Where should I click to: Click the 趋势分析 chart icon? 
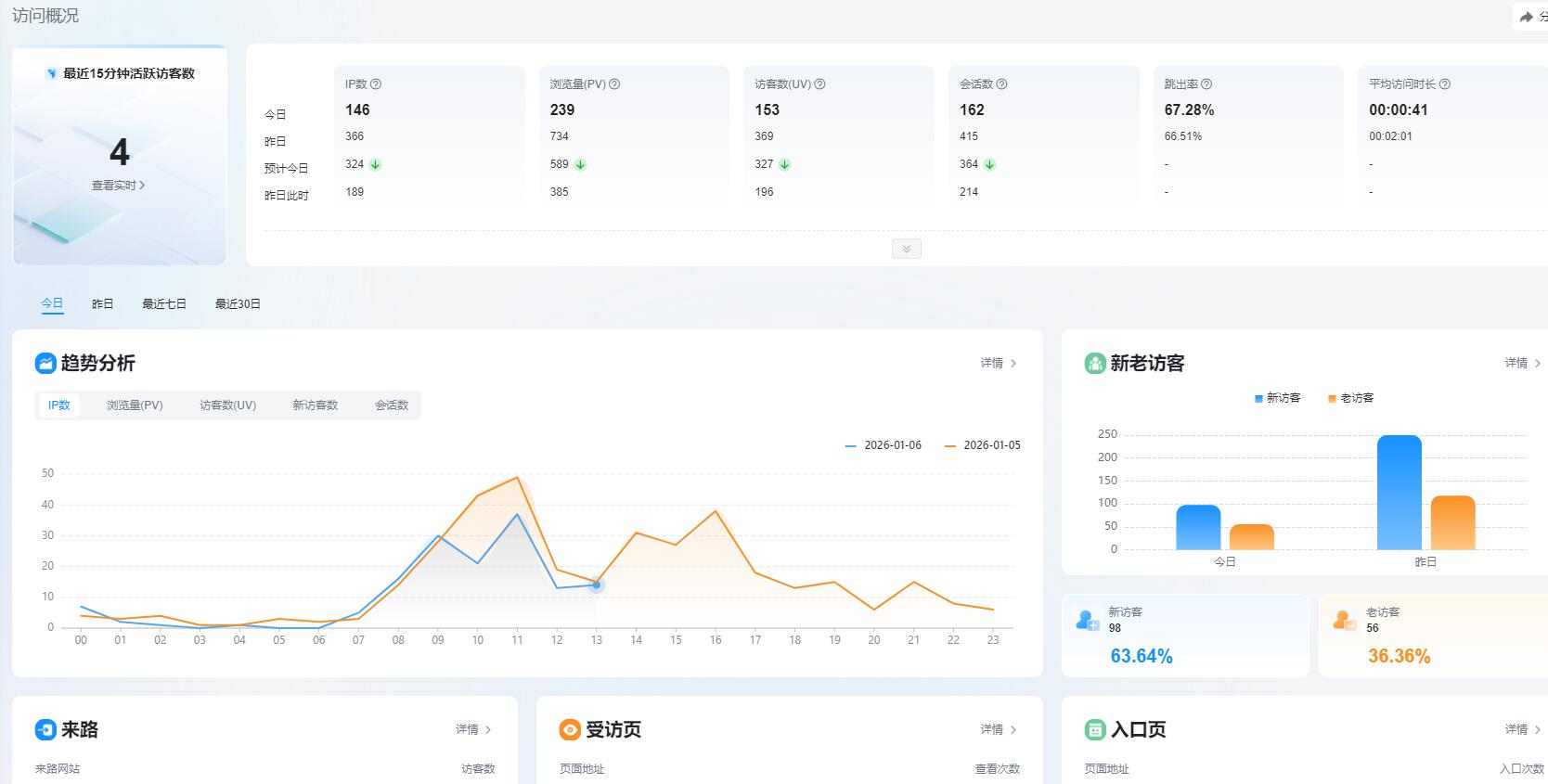click(45, 363)
